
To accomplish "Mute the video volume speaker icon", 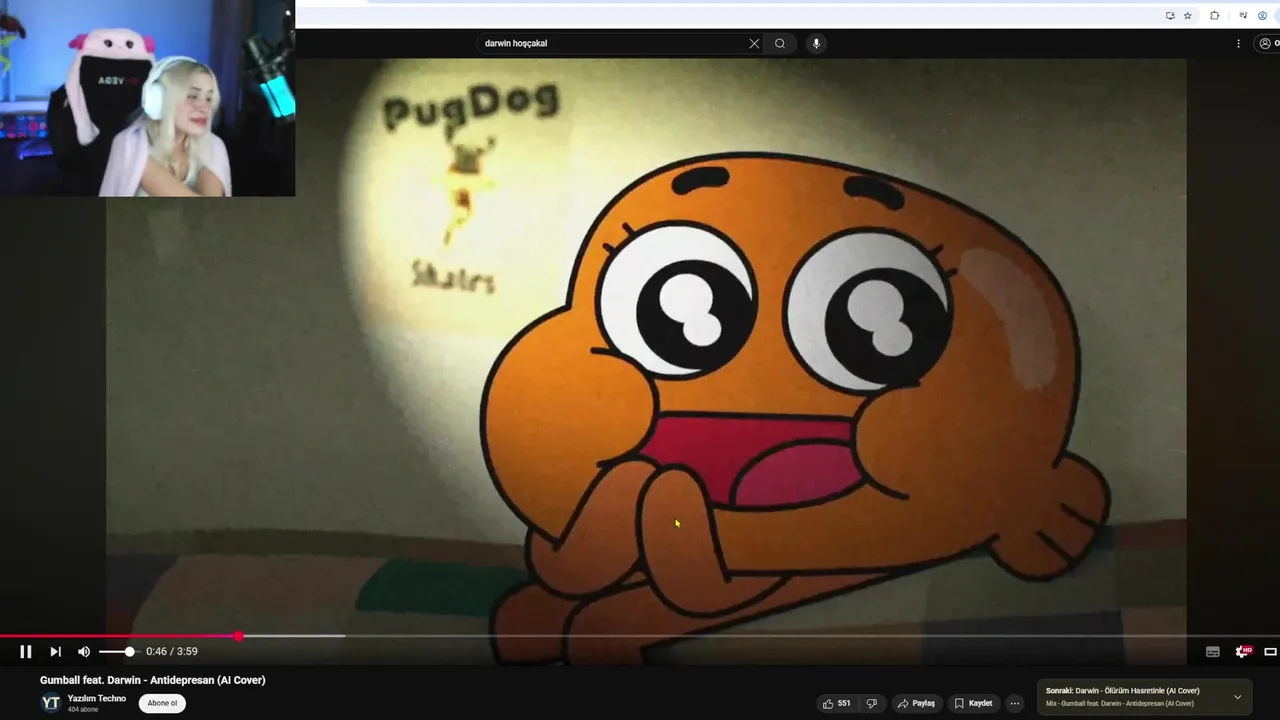I will coord(84,651).
